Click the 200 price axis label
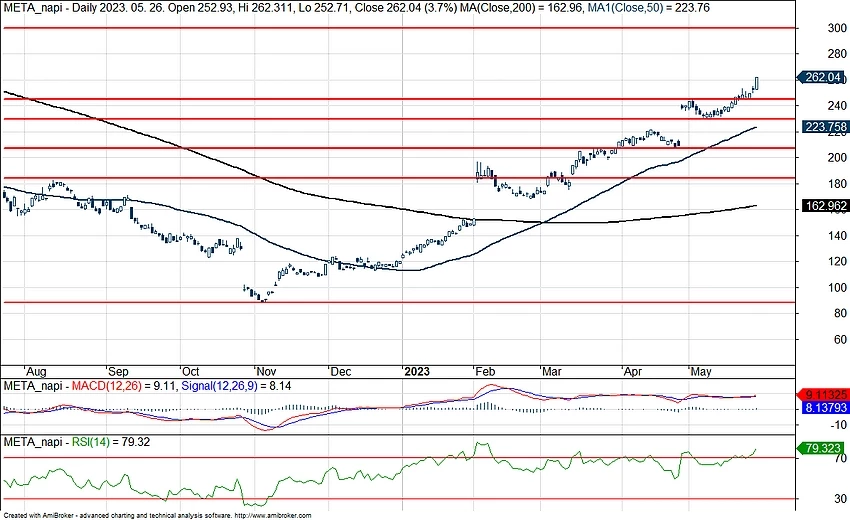 click(837, 158)
